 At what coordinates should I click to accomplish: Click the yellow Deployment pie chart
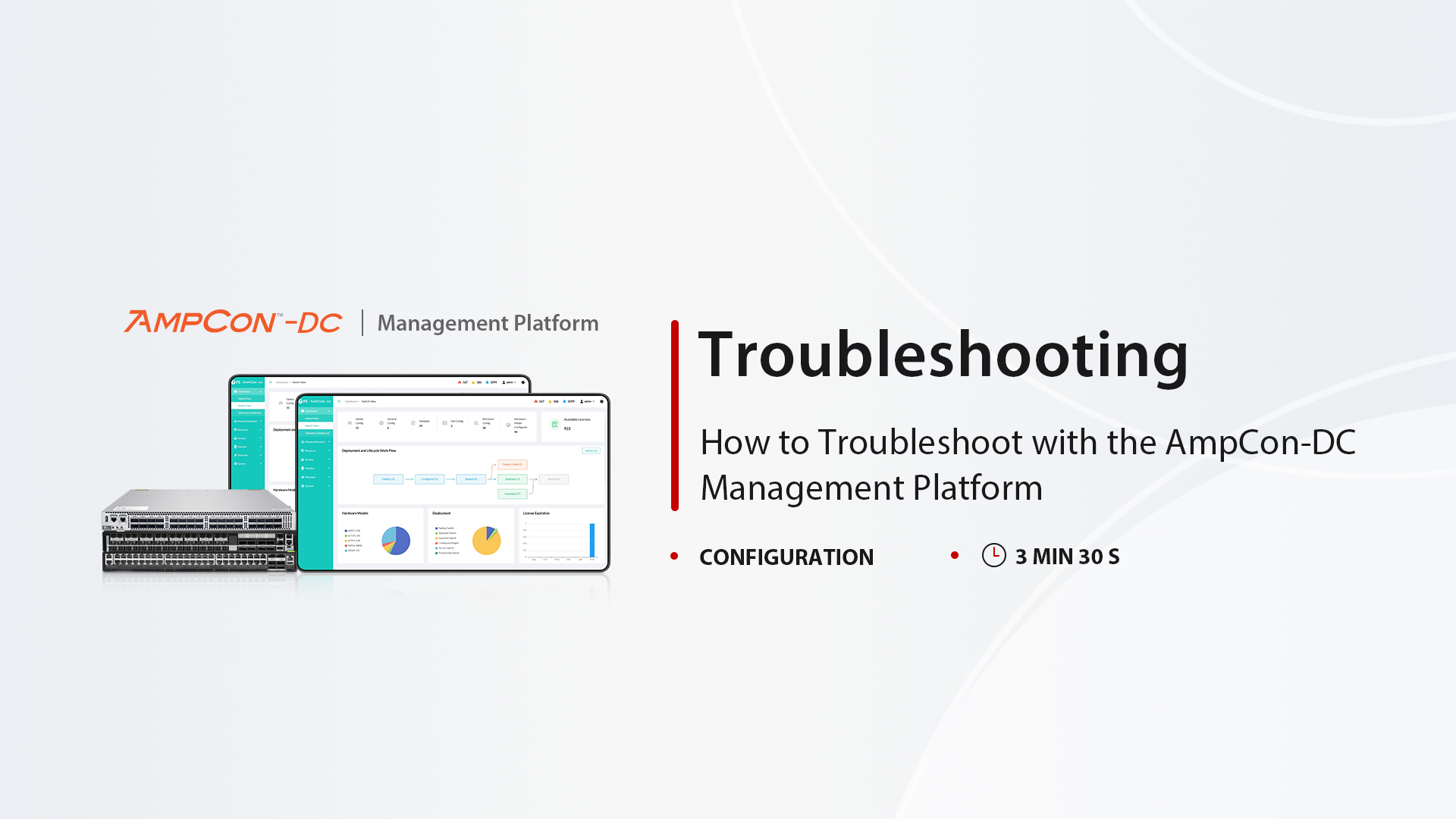point(486,541)
